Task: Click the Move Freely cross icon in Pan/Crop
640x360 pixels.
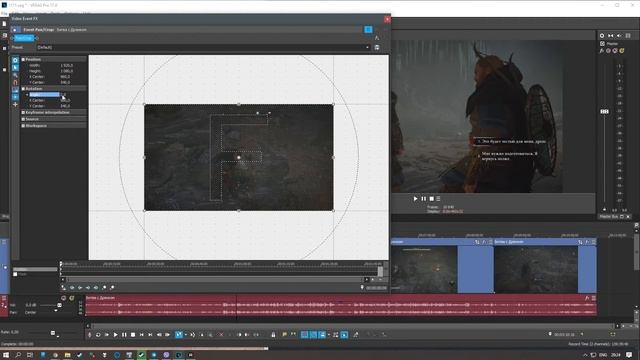Action: (x=15, y=104)
